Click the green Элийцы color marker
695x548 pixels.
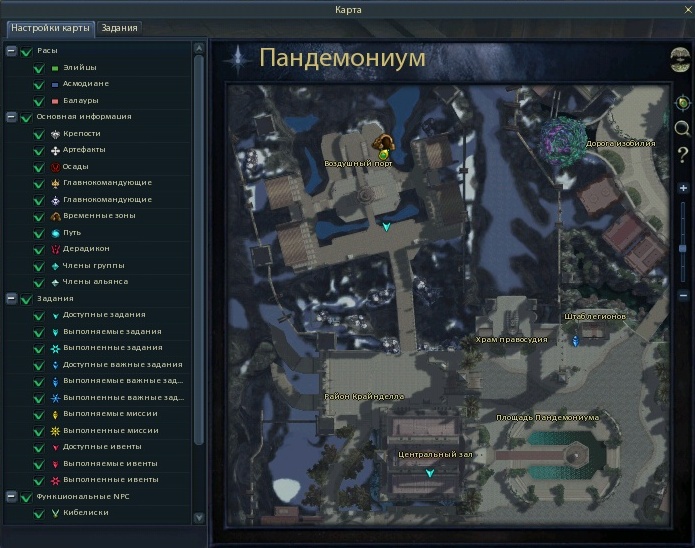(55, 68)
